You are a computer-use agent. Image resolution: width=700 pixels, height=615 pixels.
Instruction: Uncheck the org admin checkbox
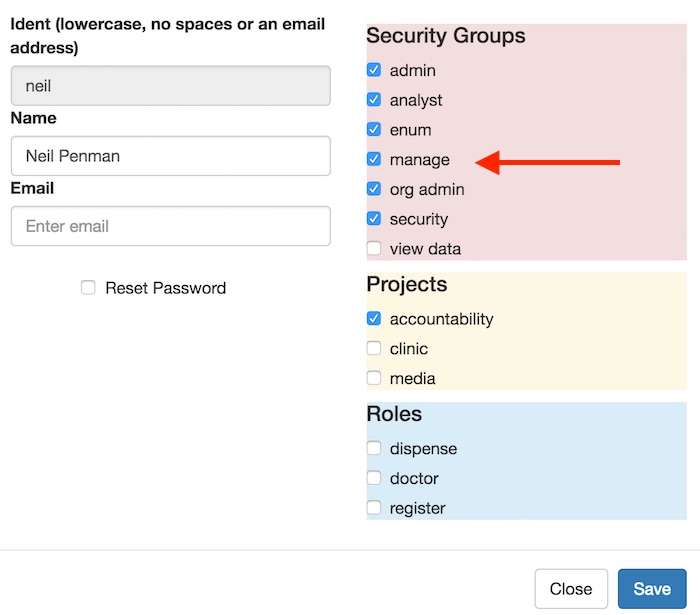tap(374, 189)
